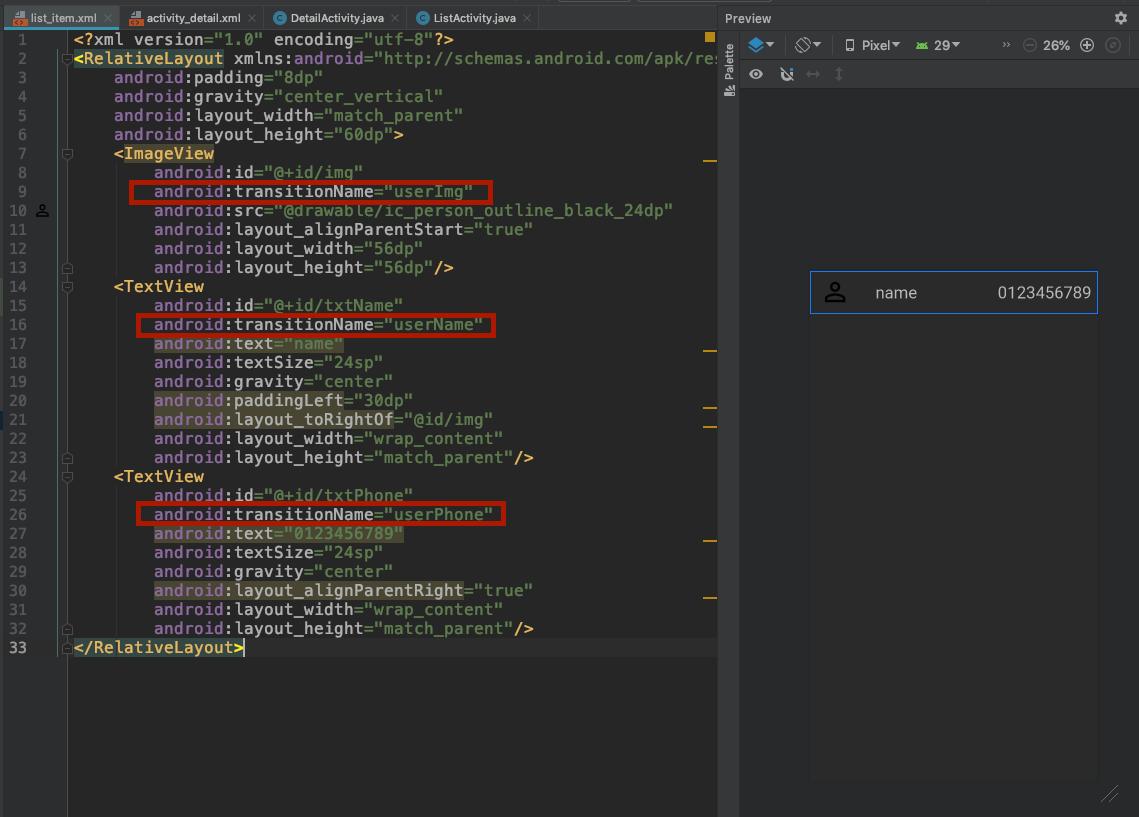Place cursor on the xml version declaration line

tap(264, 39)
